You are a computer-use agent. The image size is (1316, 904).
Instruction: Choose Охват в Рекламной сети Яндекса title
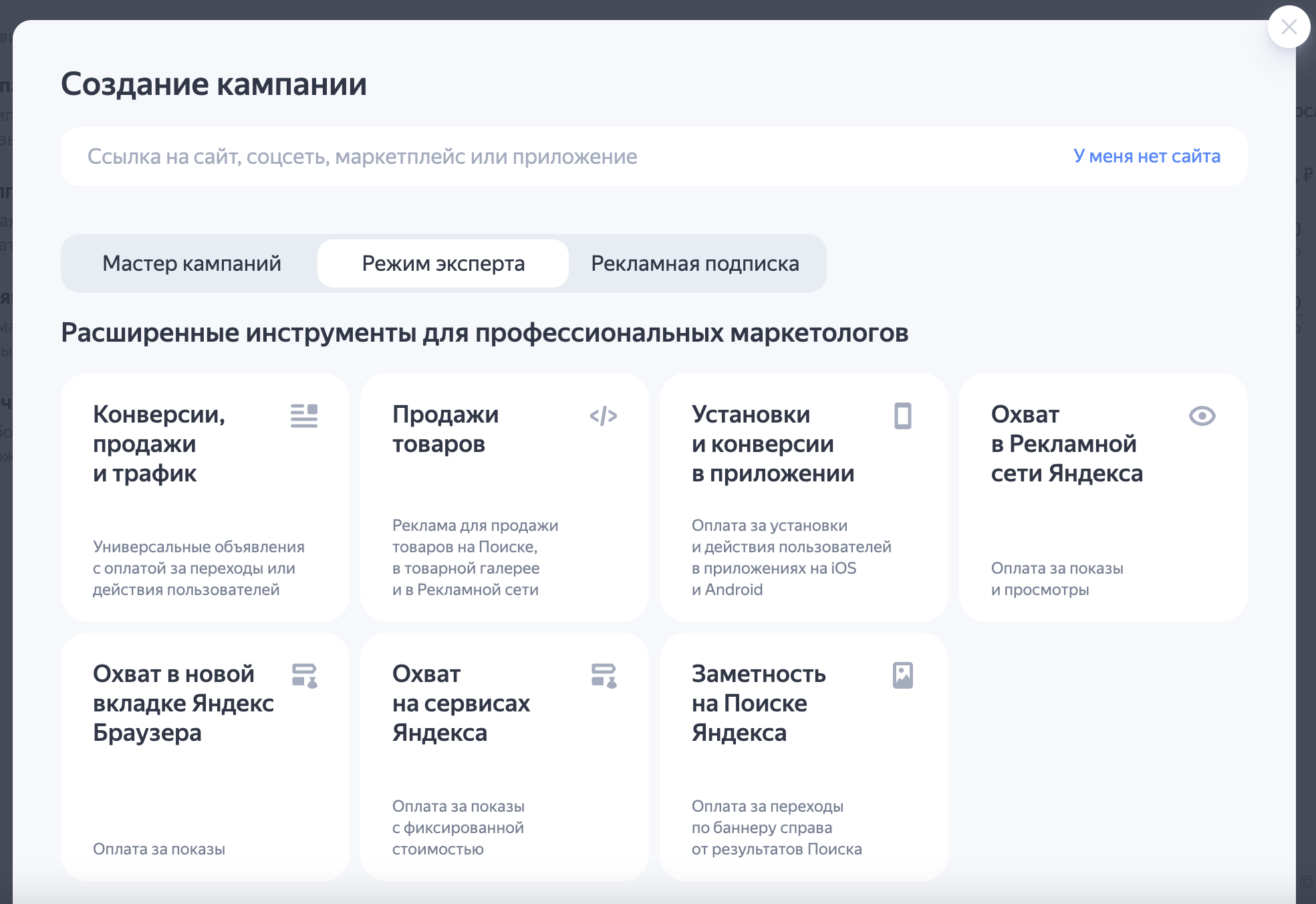coord(1067,444)
